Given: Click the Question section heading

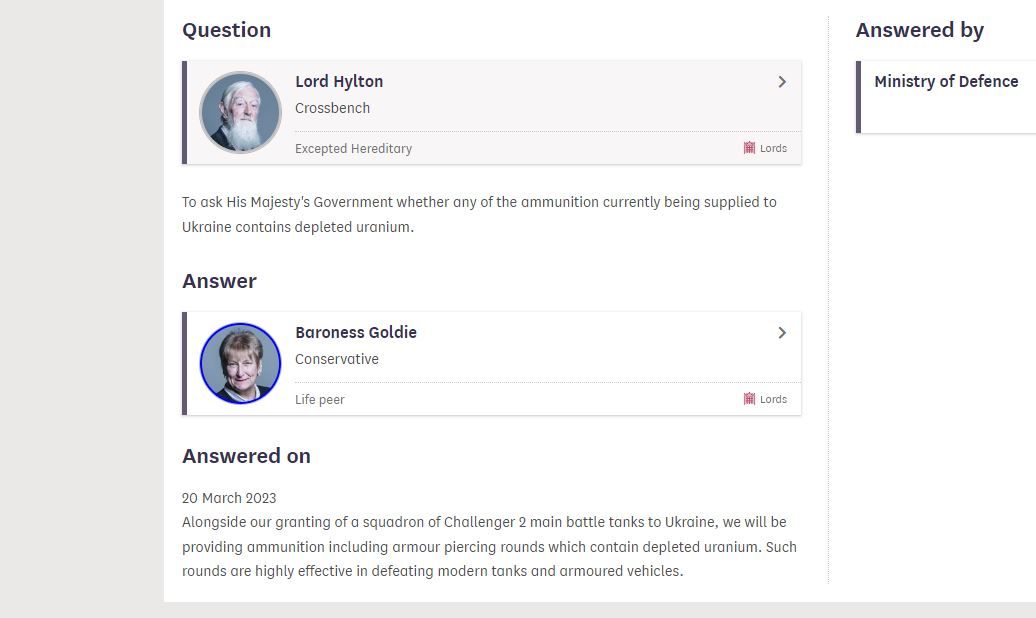Looking at the screenshot, I should (227, 30).
